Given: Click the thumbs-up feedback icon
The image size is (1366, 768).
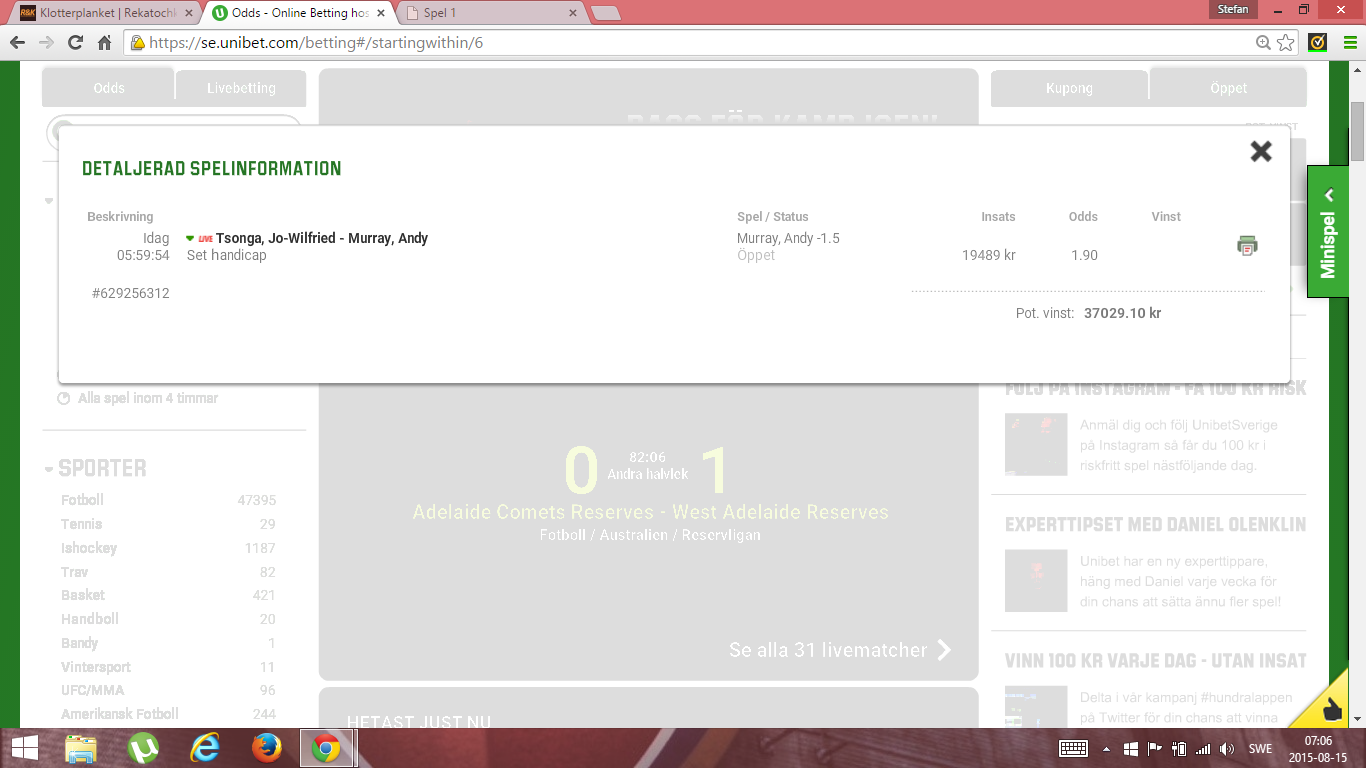Looking at the screenshot, I should [x=1332, y=709].
